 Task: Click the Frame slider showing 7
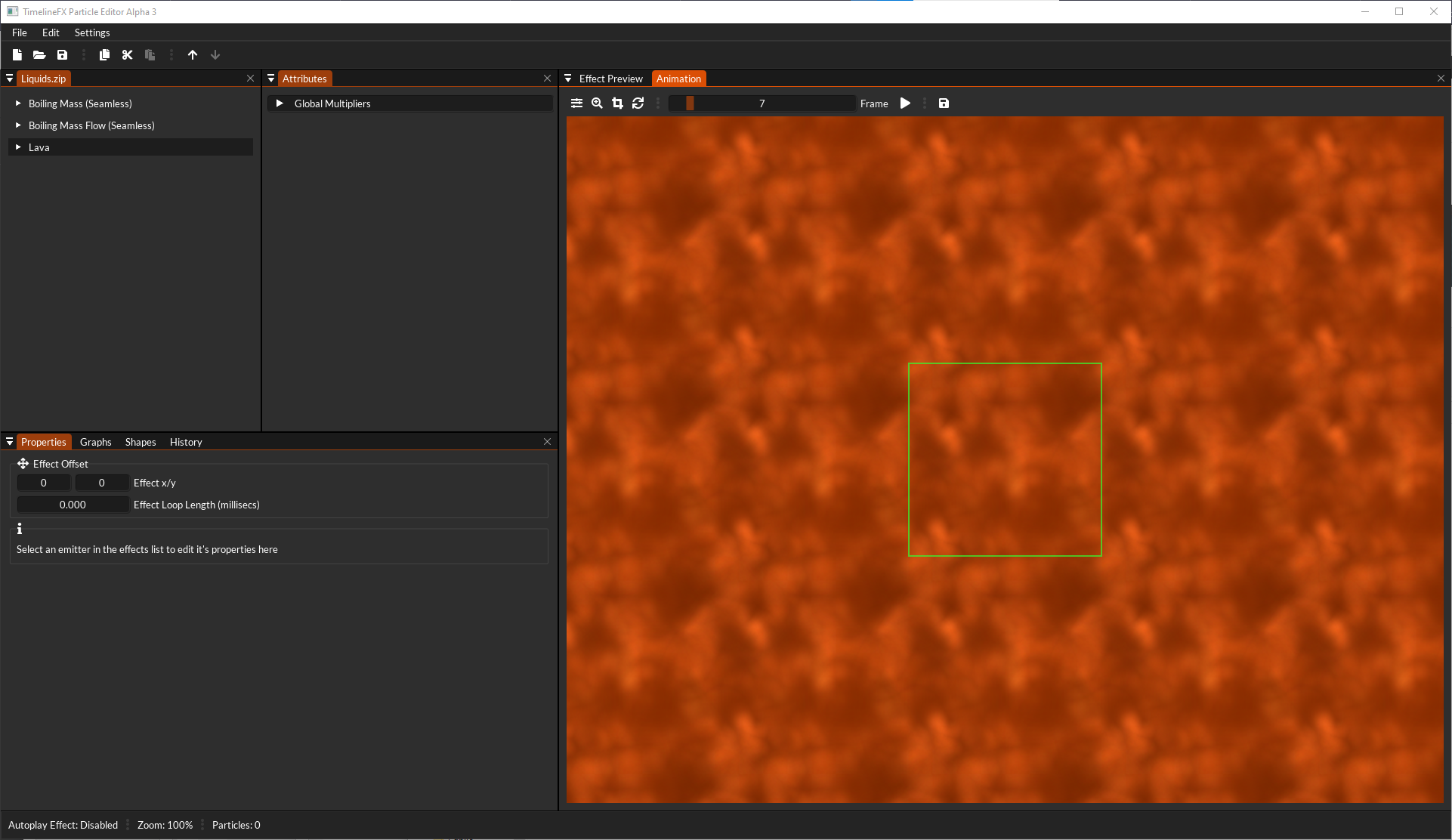762,103
